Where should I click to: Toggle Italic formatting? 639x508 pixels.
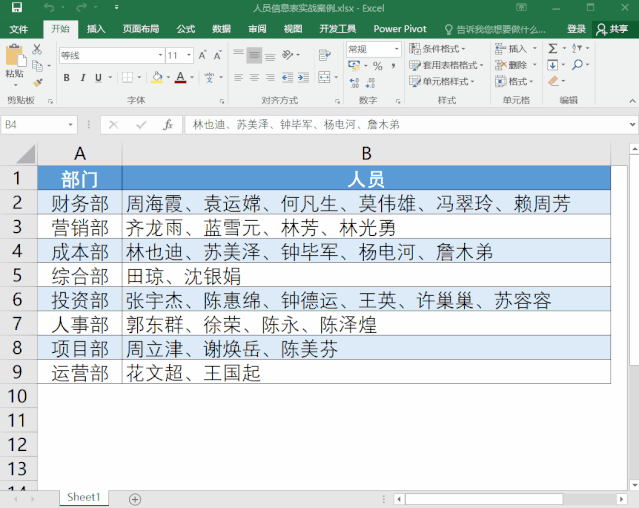(x=83, y=77)
